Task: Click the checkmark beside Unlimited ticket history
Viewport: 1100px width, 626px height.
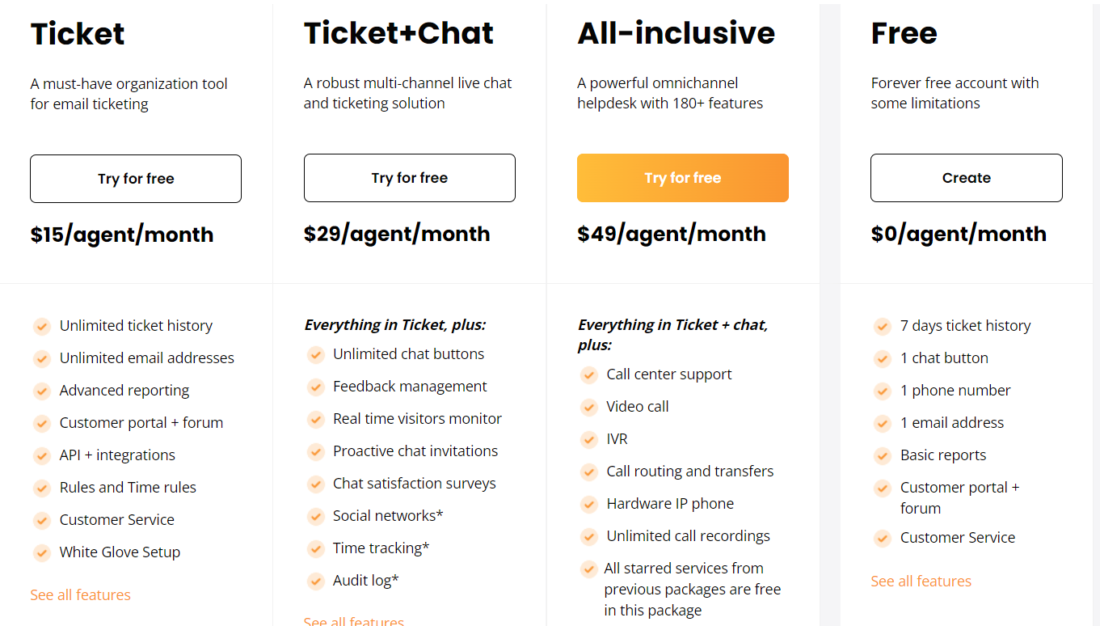Action: point(42,325)
